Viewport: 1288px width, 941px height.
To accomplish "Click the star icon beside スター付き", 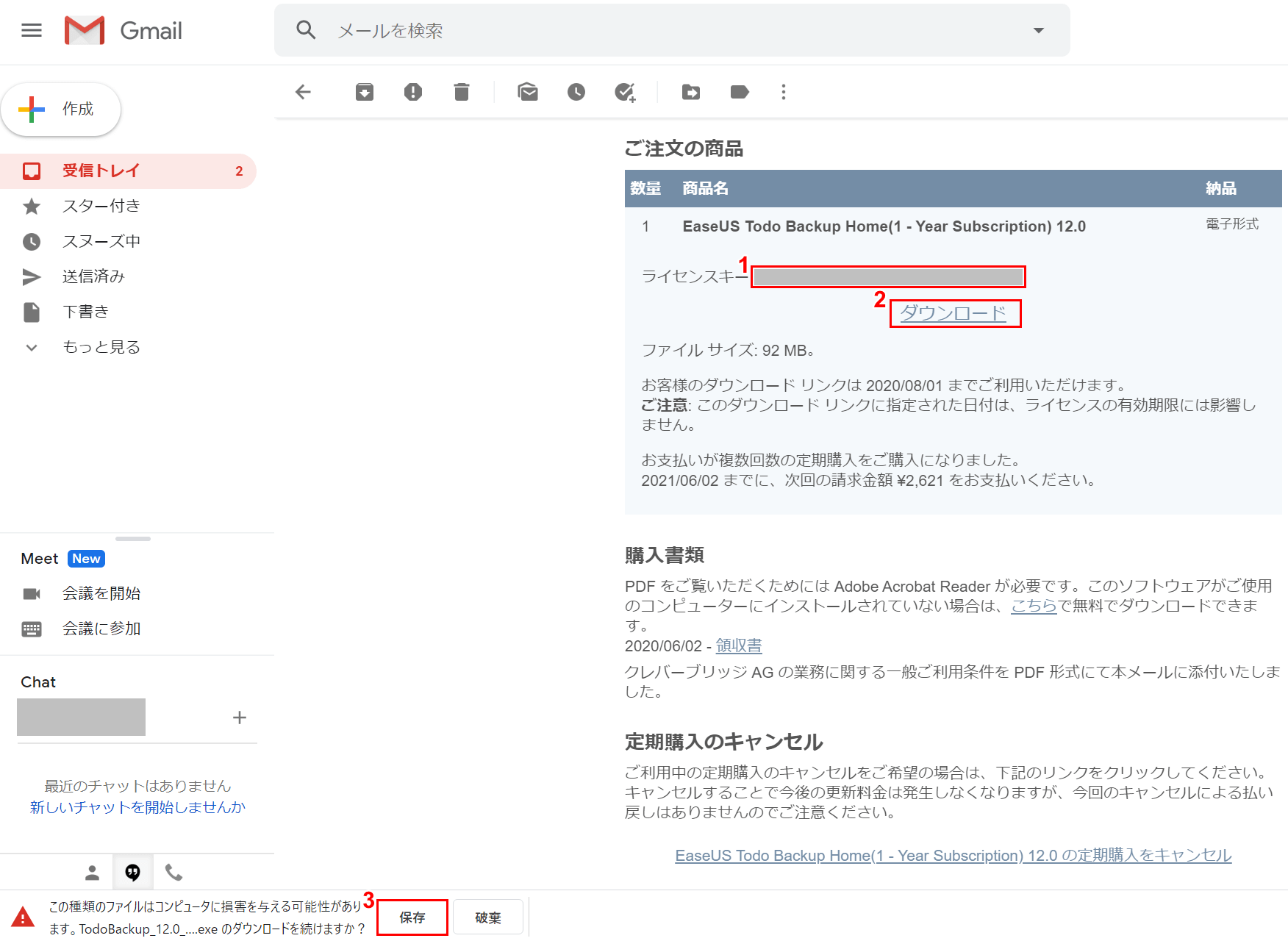I will pyautogui.click(x=32, y=207).
